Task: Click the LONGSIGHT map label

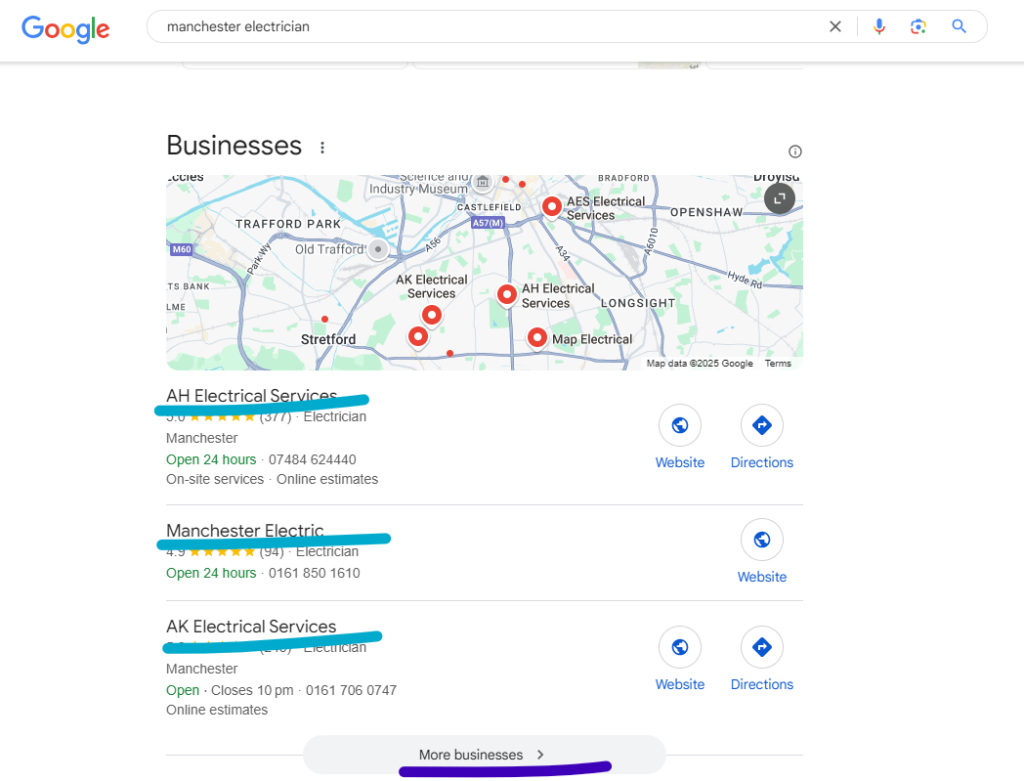Action: [x=638, y=303]
